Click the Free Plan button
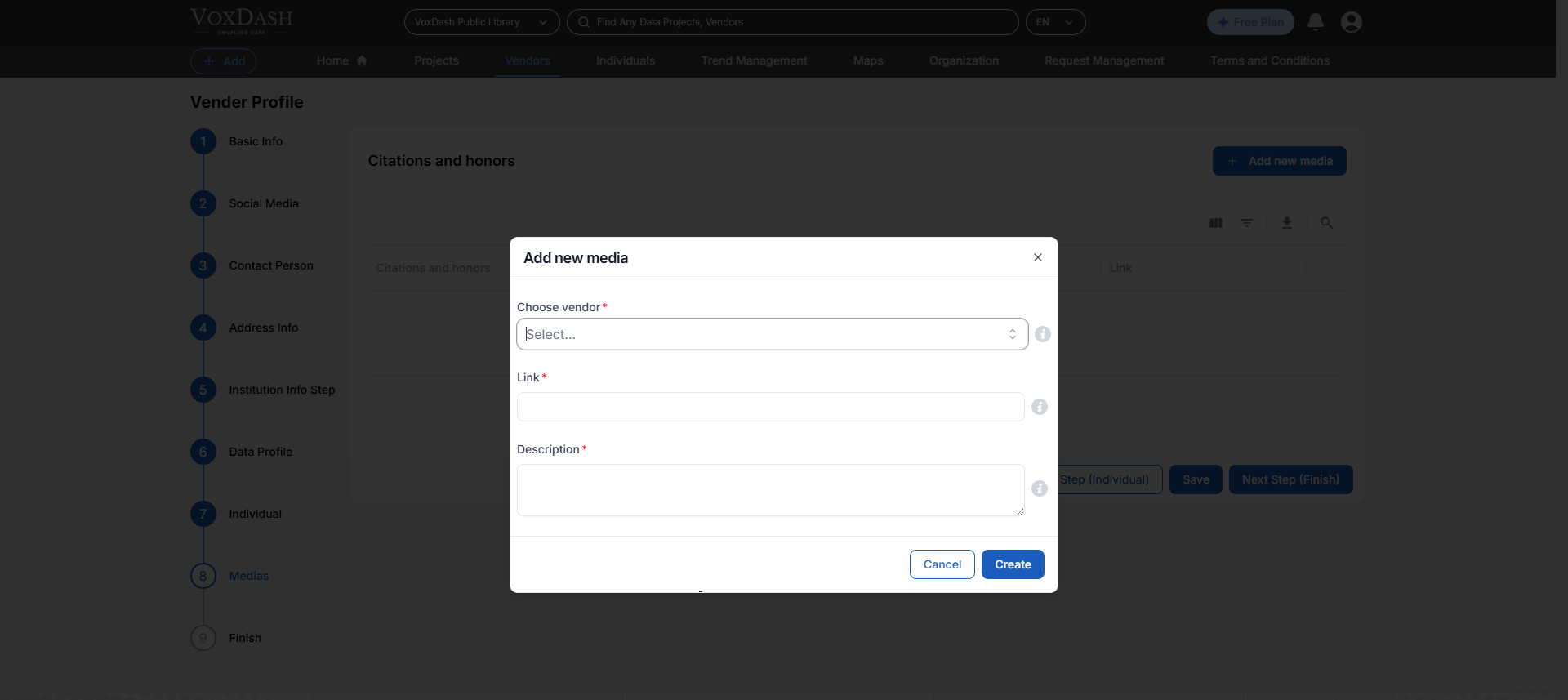Screen dimensions: 1568x700 pos(1250,22)
